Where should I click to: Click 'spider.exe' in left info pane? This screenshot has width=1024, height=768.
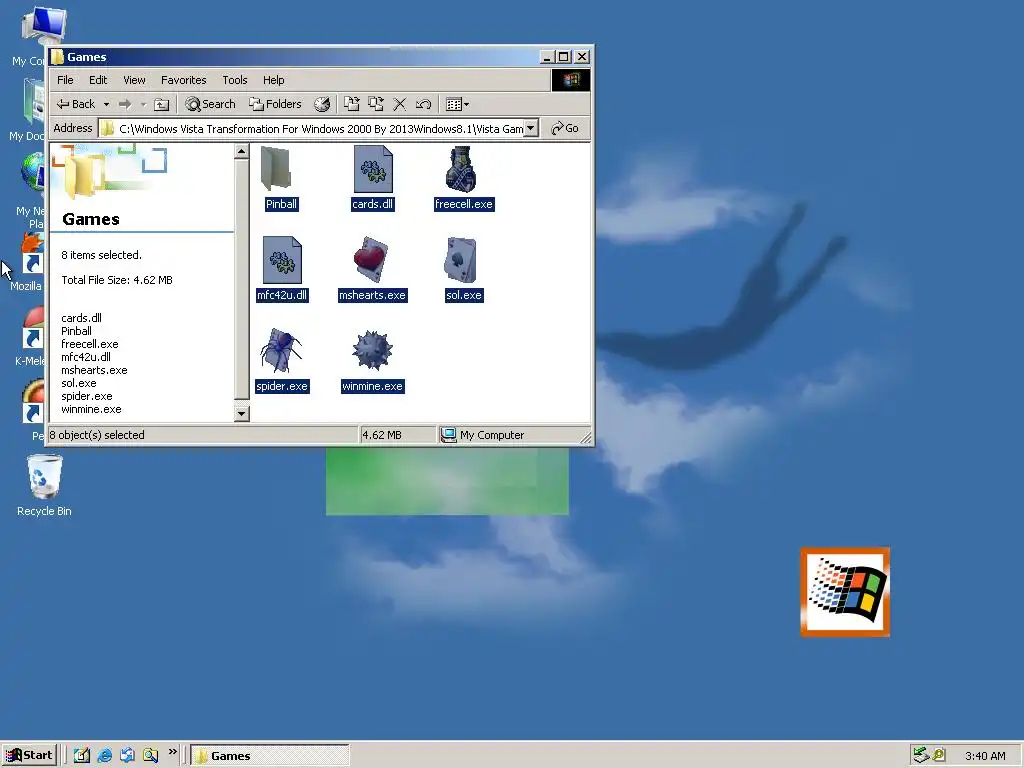coord(87,396)
